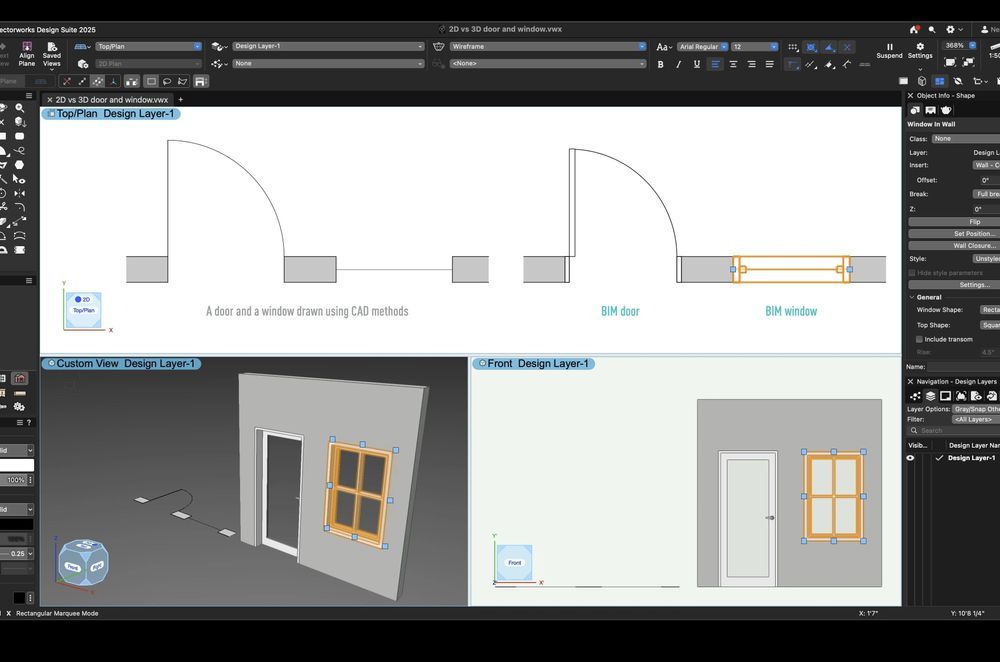Toggle bold text formatting
Image resolution: width=1000 pixels, height=662 pixels.
coord(660,64)
